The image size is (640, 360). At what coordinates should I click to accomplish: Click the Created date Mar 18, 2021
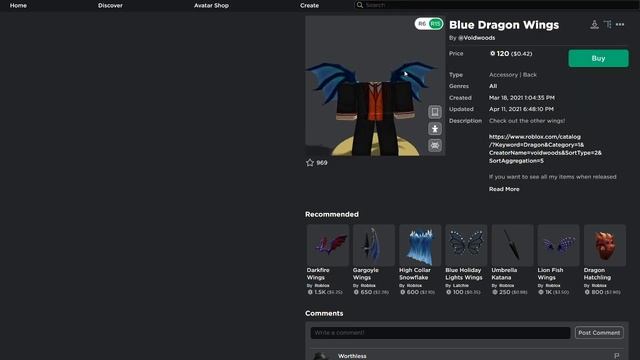[x=522, y=98]
